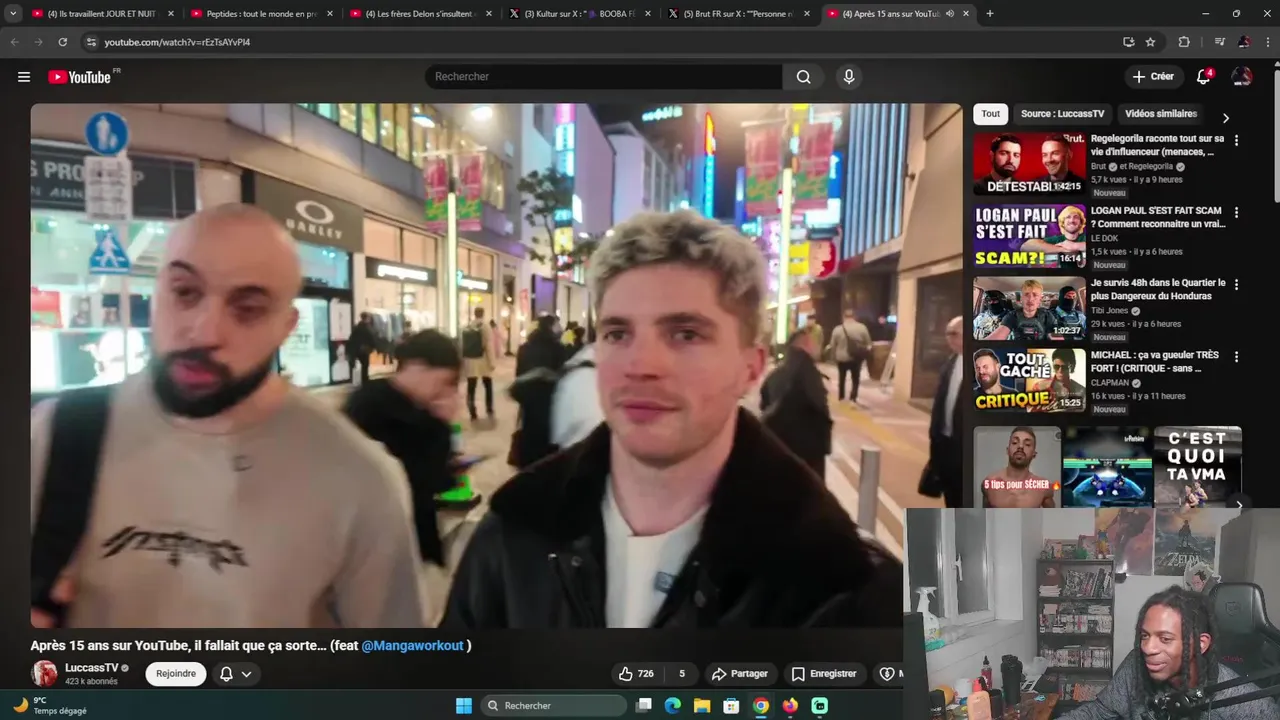Like the video with thumbs up 726
The height and width of the screenshot is (720, 1280).
[x=636, y=674]
